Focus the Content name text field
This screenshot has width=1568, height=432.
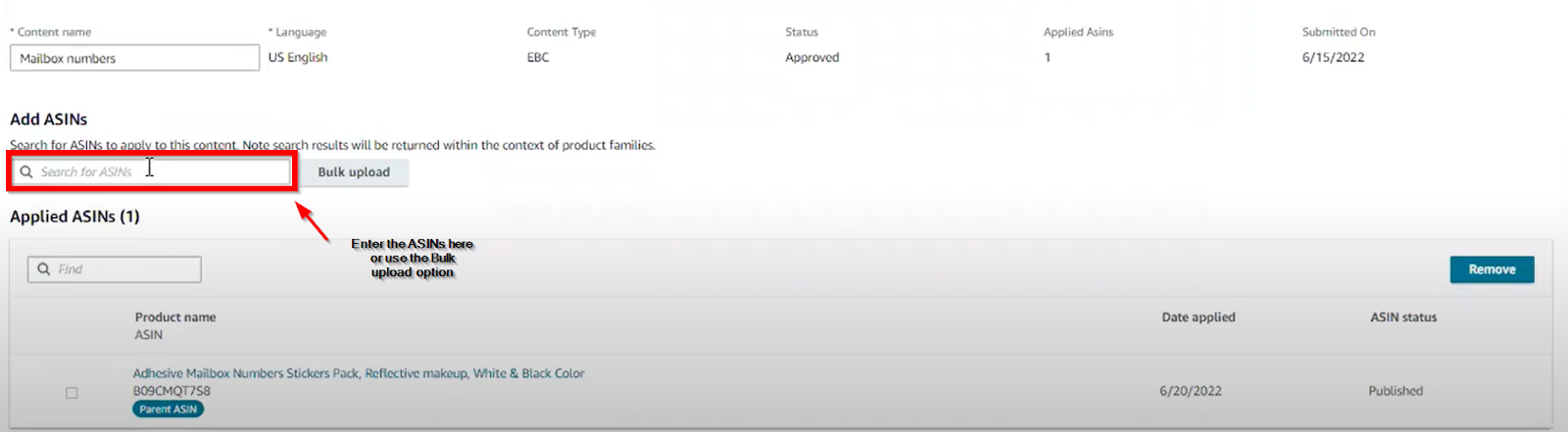134,58
